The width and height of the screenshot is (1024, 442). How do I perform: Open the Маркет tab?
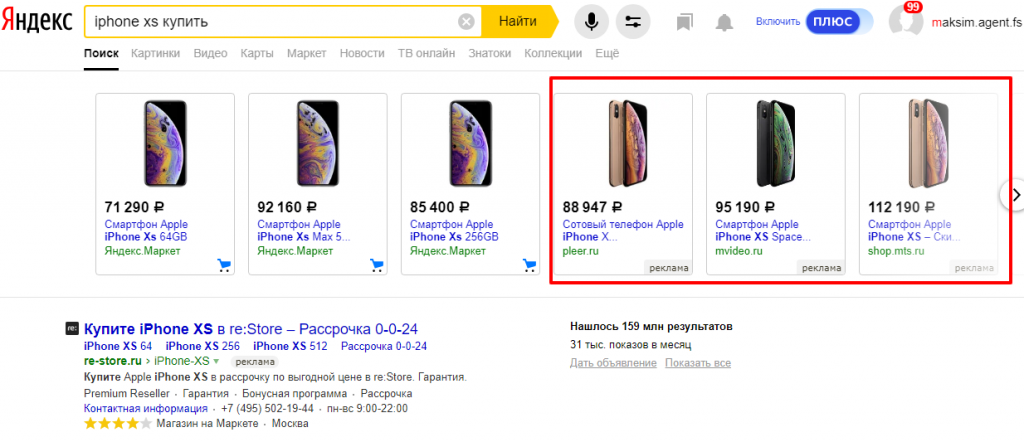click(306, 53)
